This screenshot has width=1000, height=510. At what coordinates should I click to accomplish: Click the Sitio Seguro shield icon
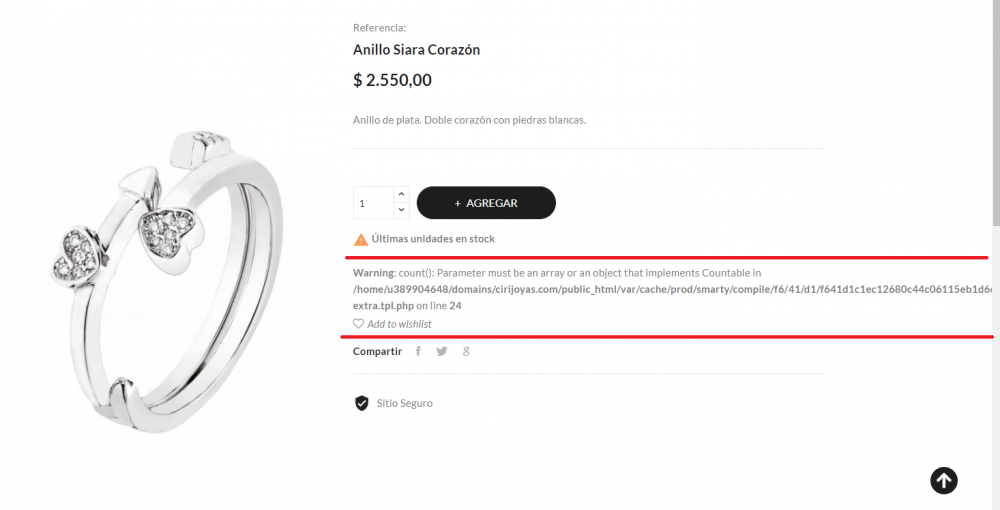[x=362, y=403]
